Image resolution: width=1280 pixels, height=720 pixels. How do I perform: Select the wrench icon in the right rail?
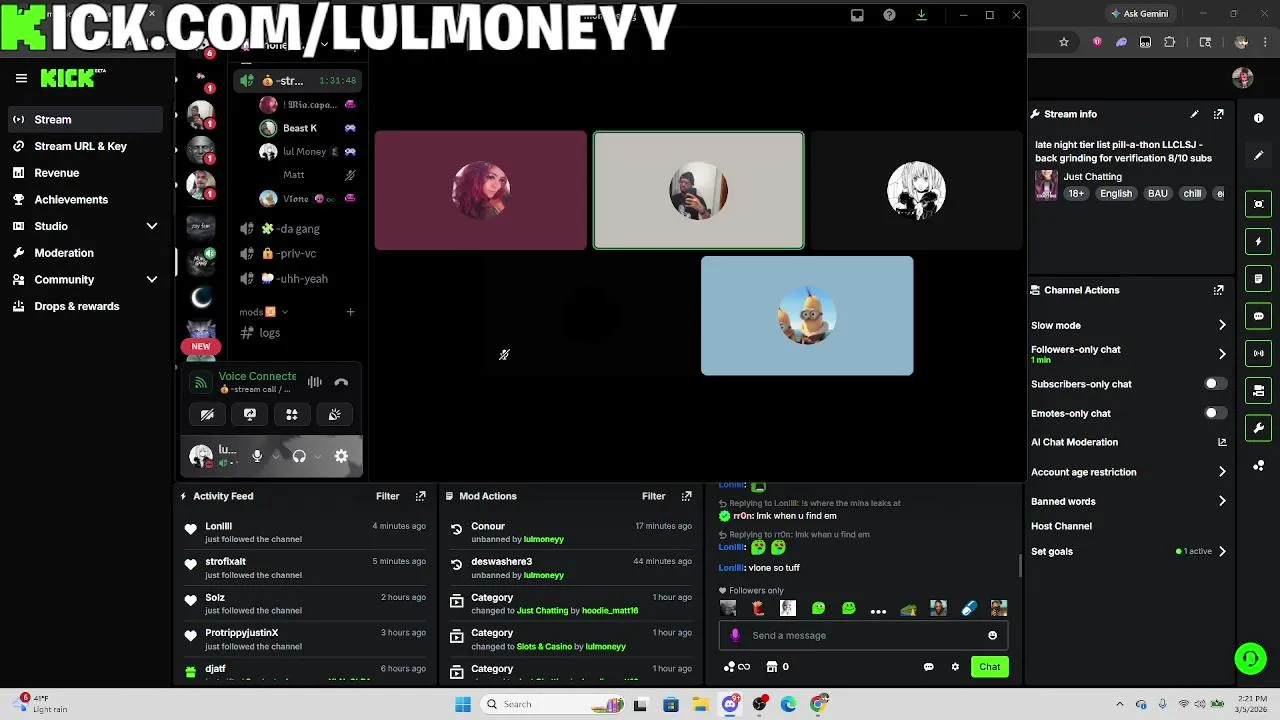1259,428
